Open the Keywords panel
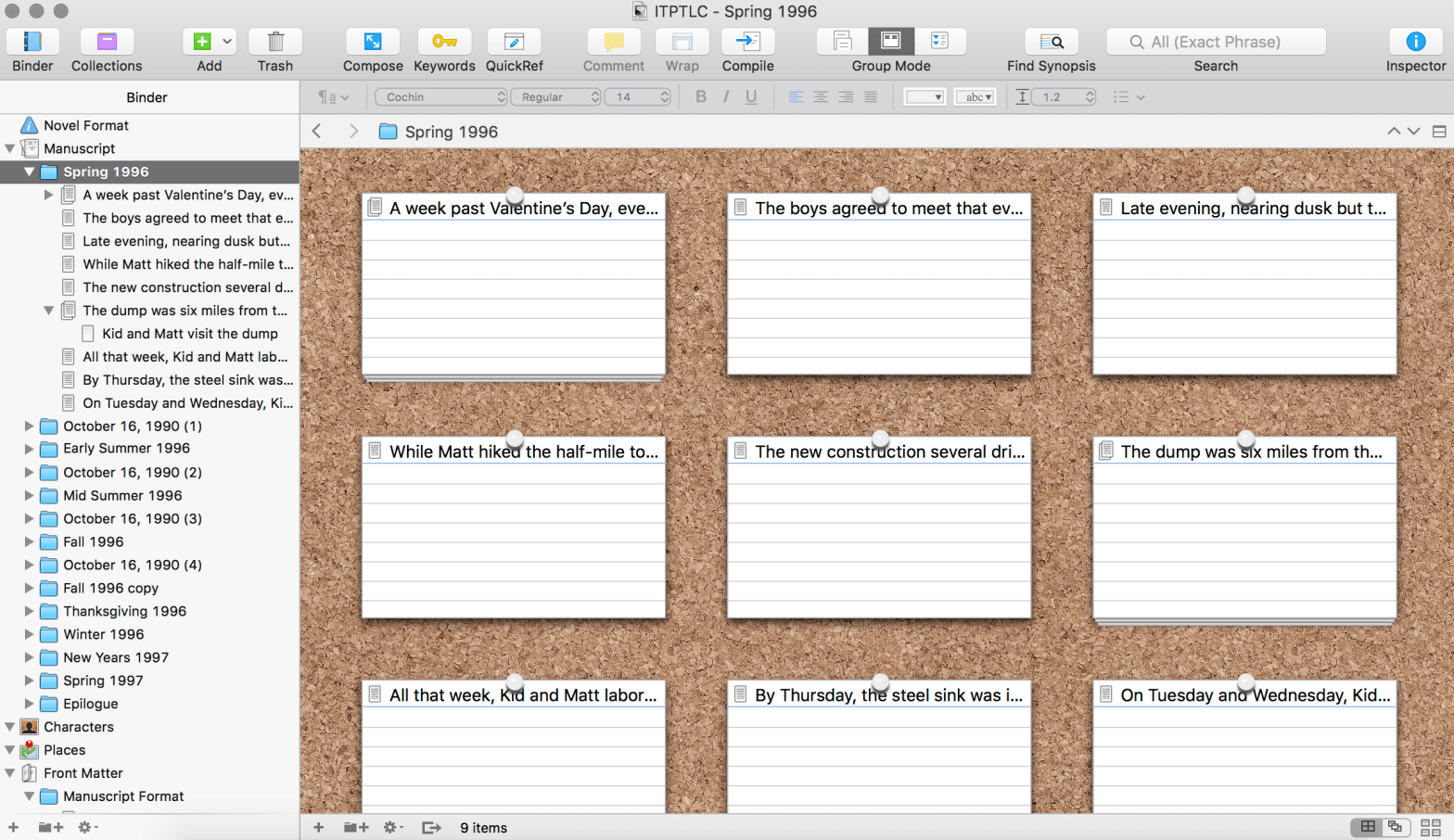 (444, 42)
